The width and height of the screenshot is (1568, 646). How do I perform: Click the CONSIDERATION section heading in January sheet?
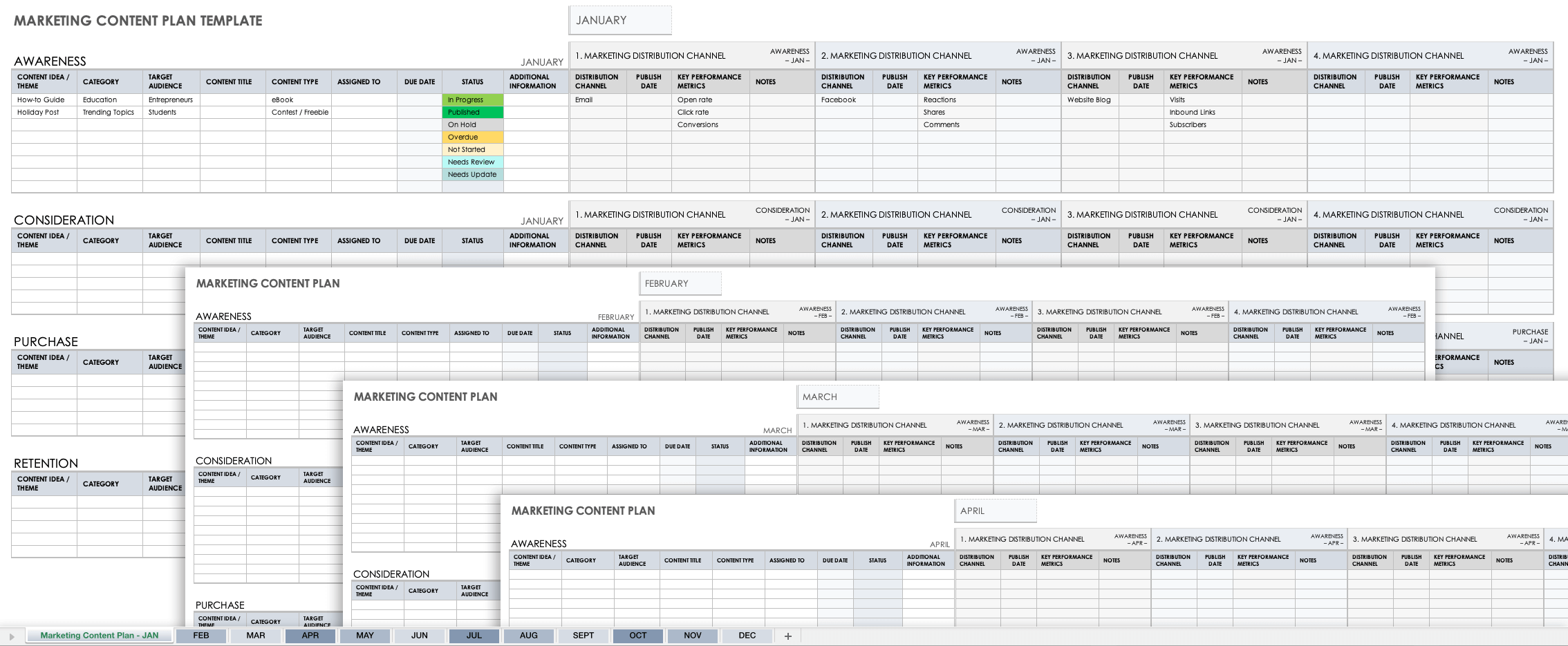pos(64,220)
